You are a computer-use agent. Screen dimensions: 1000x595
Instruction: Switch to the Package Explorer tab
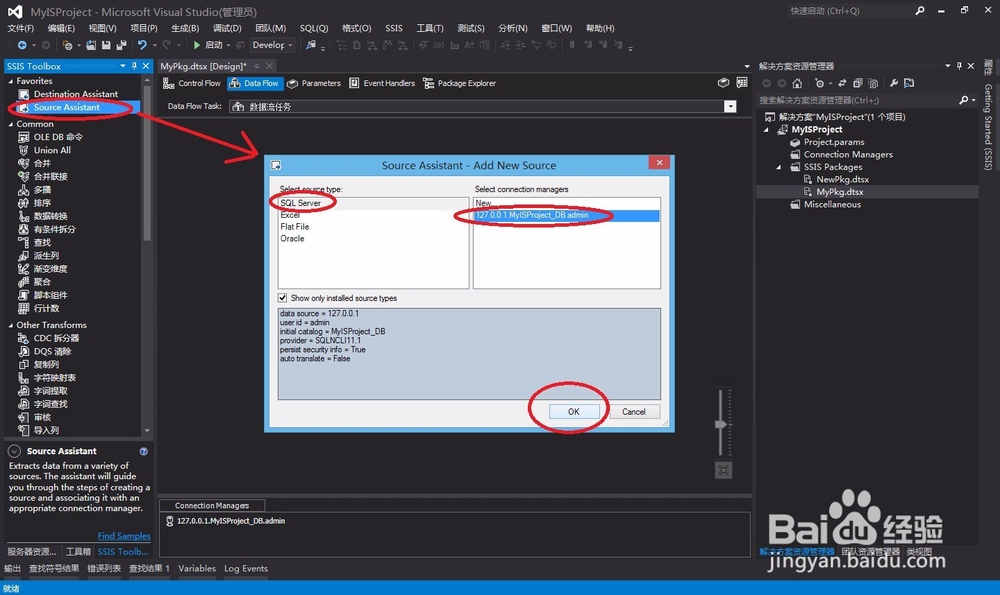click(x=459, y=84)
